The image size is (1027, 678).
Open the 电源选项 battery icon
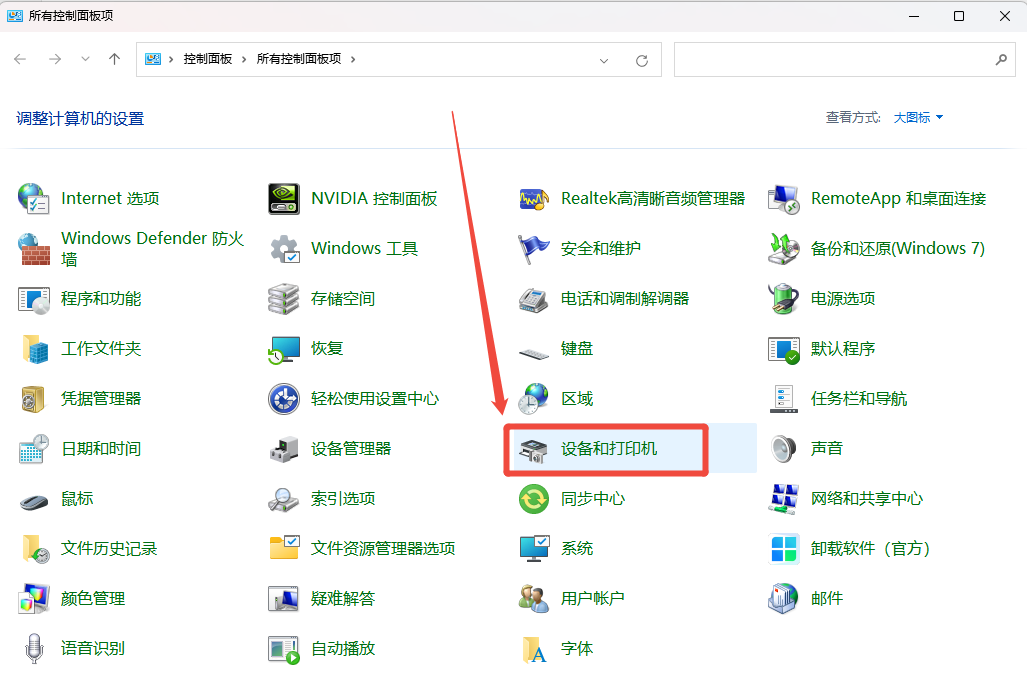783,299
